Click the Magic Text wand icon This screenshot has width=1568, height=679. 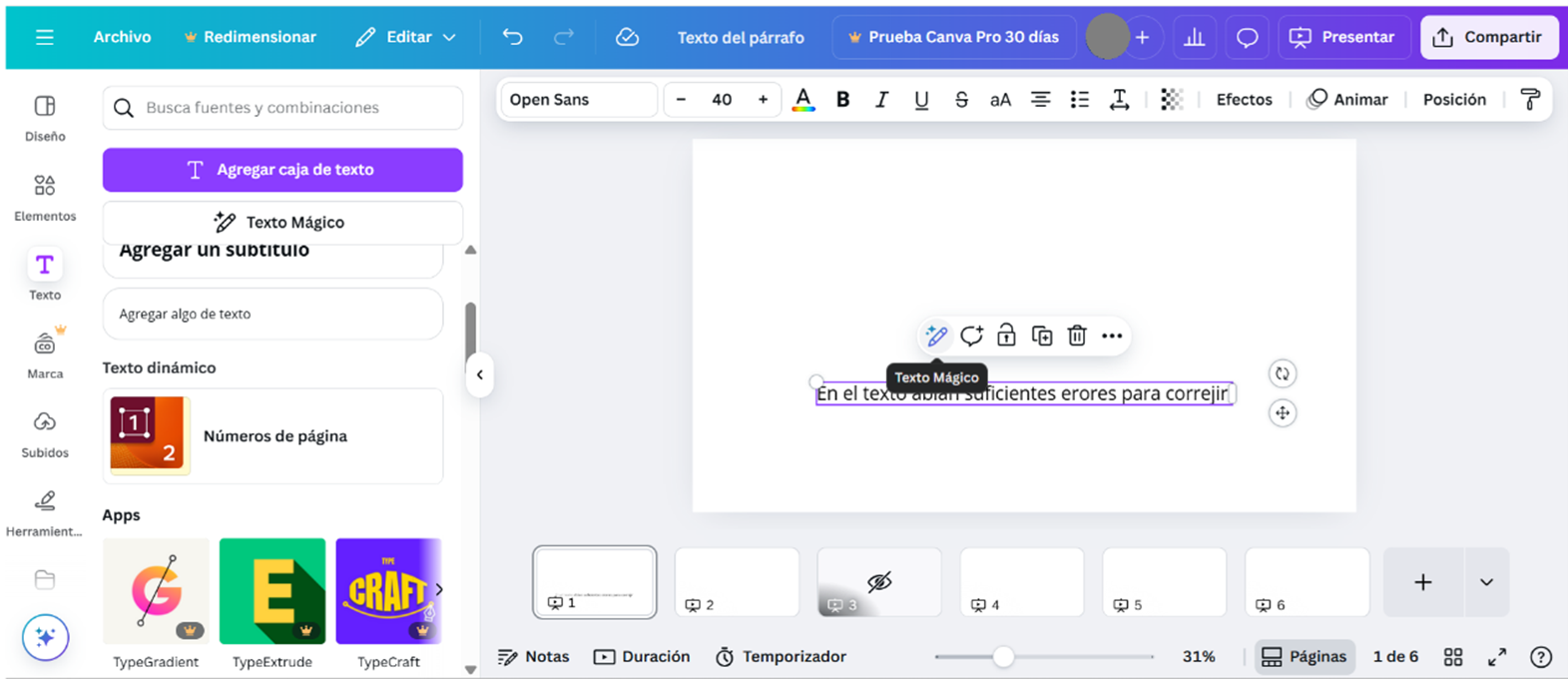point(936,337)
